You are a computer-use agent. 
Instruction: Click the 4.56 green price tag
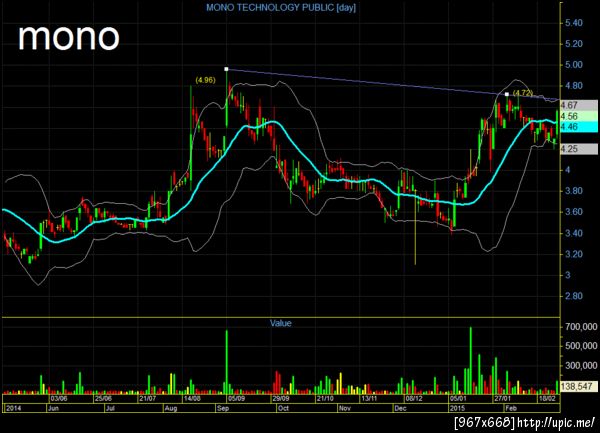(579, 116)
